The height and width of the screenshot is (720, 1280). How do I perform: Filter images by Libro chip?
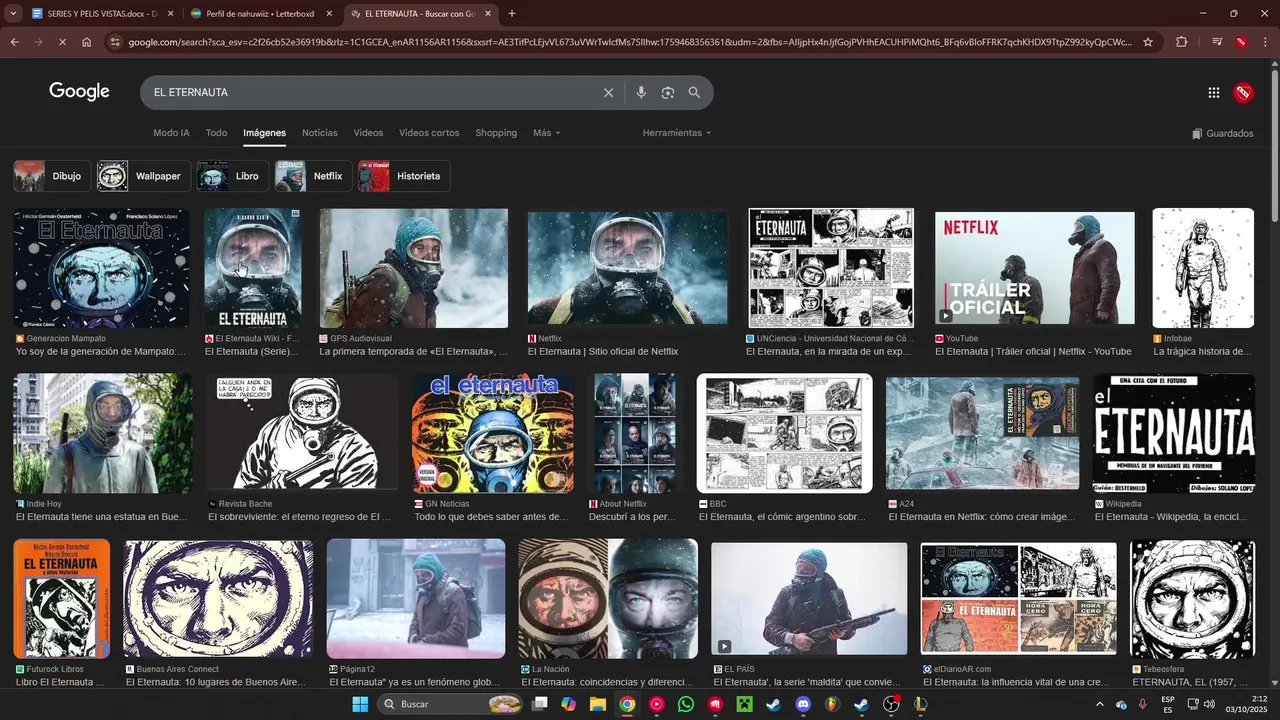232,176
